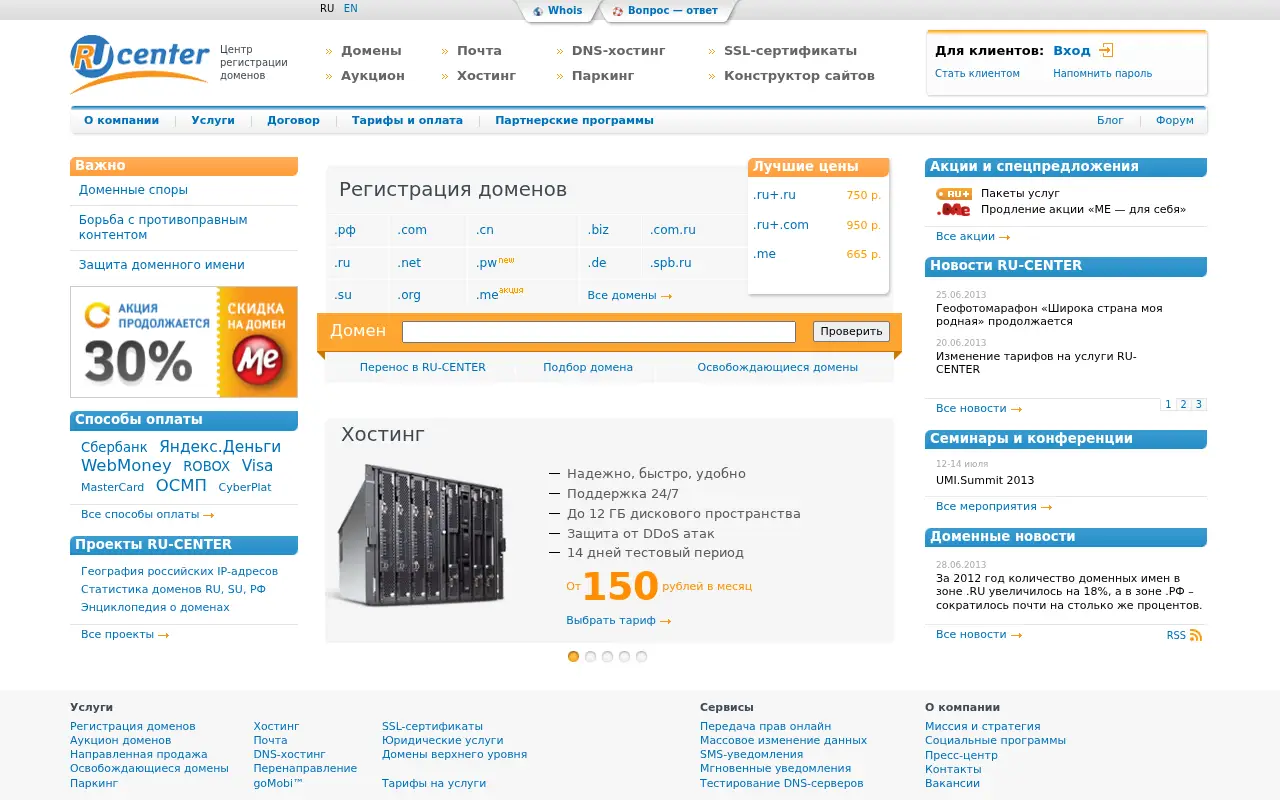Screen dimensions: 1280x800
Task: Switch language to EN
Action: coord(350,8)
